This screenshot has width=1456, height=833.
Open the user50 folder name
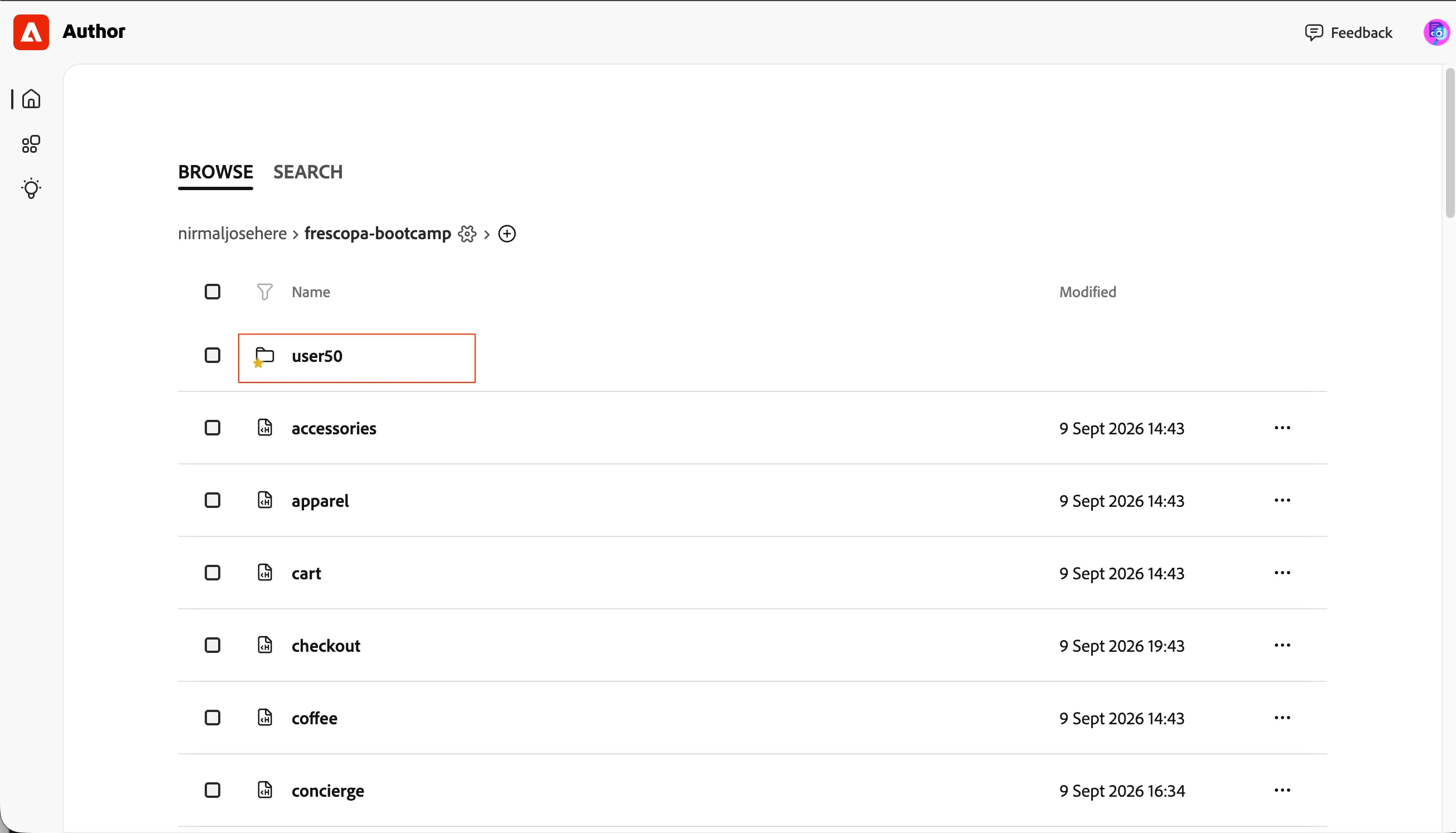coord(317,356)
